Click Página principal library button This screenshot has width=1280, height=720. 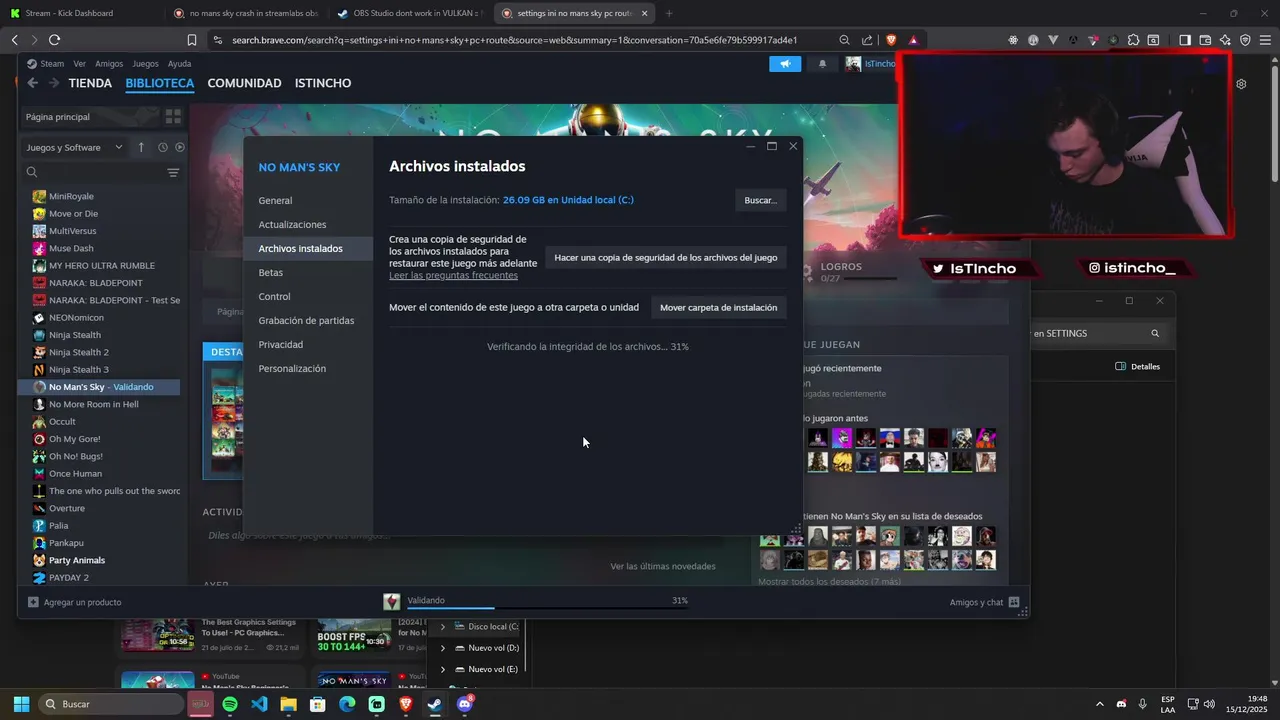point(89,117)
